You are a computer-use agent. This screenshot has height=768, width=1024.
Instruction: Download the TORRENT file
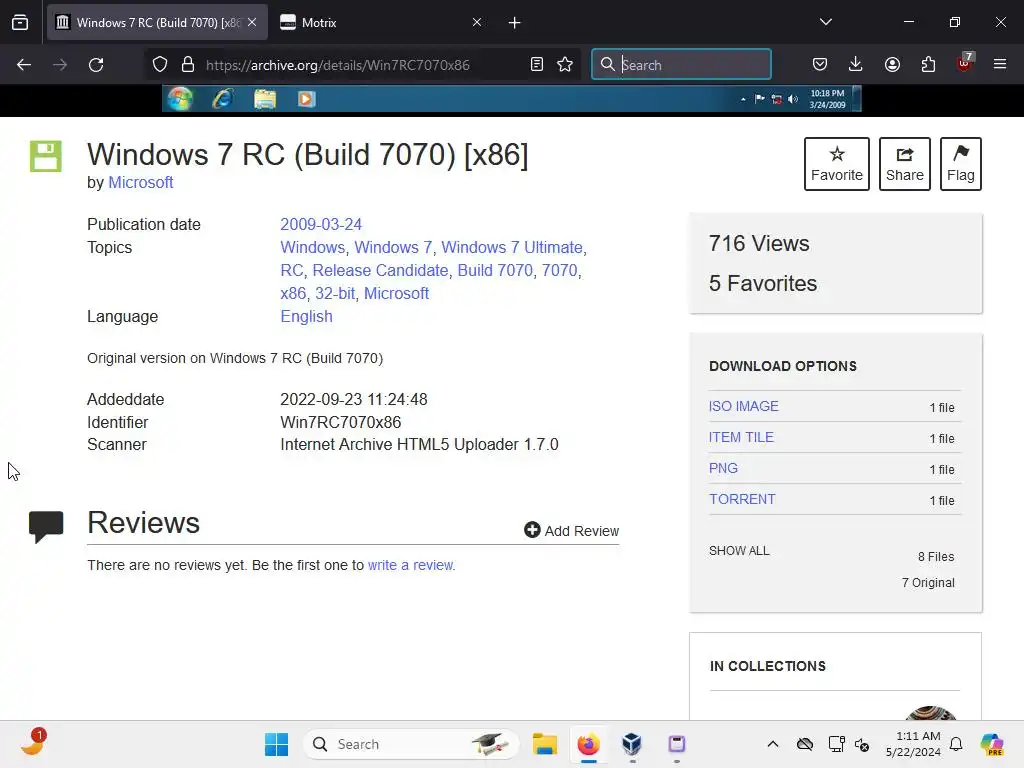coord(742,499)
